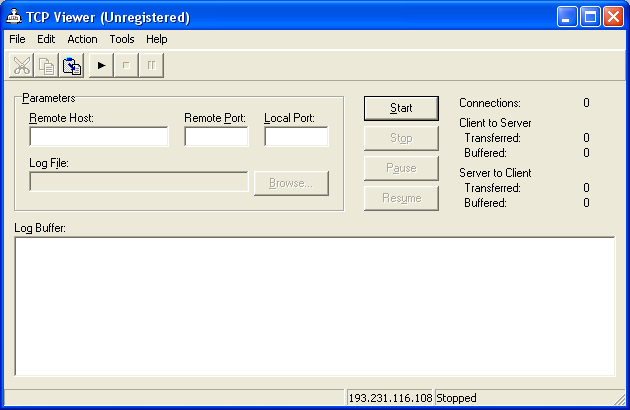Image resolution: width=630 pixels, height=410 pixels.
Task: Focus the Local Port input field
Action: (x=296, y=137)
